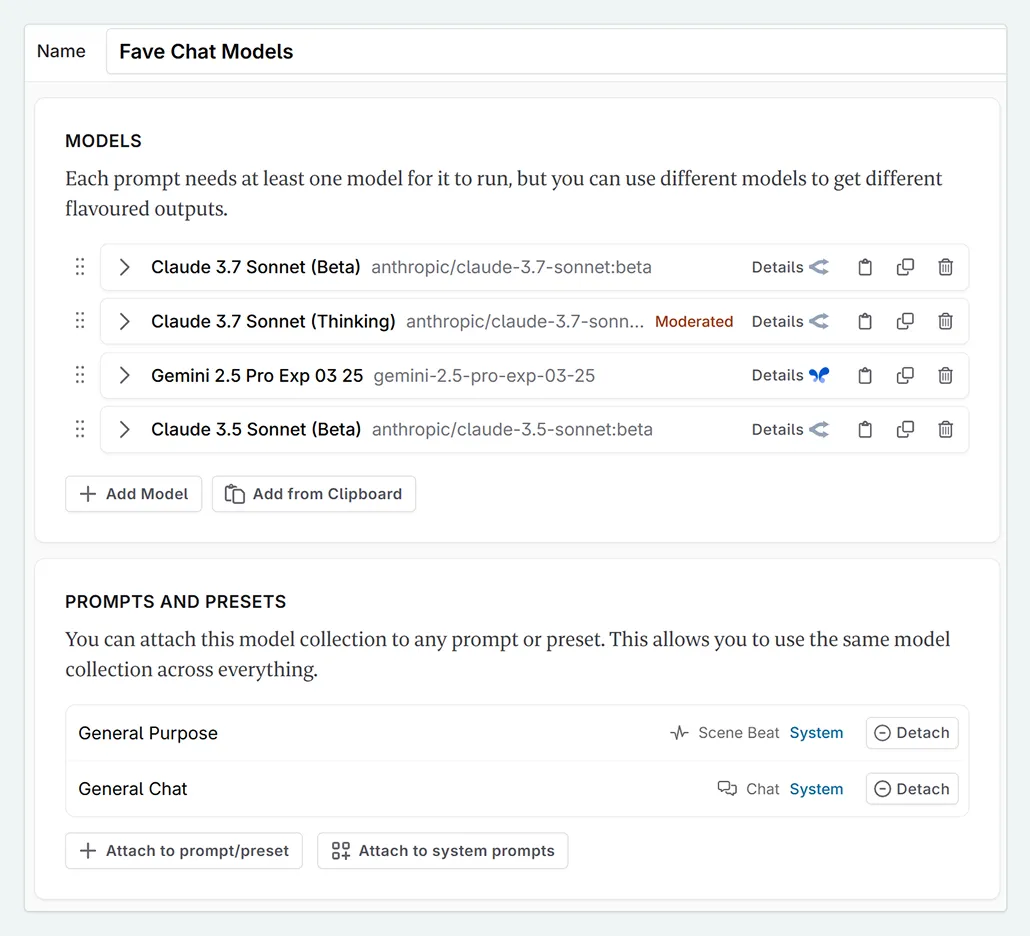Expand the Claude 3.5 Sonnet (Beta) row

tap(123, 429)
